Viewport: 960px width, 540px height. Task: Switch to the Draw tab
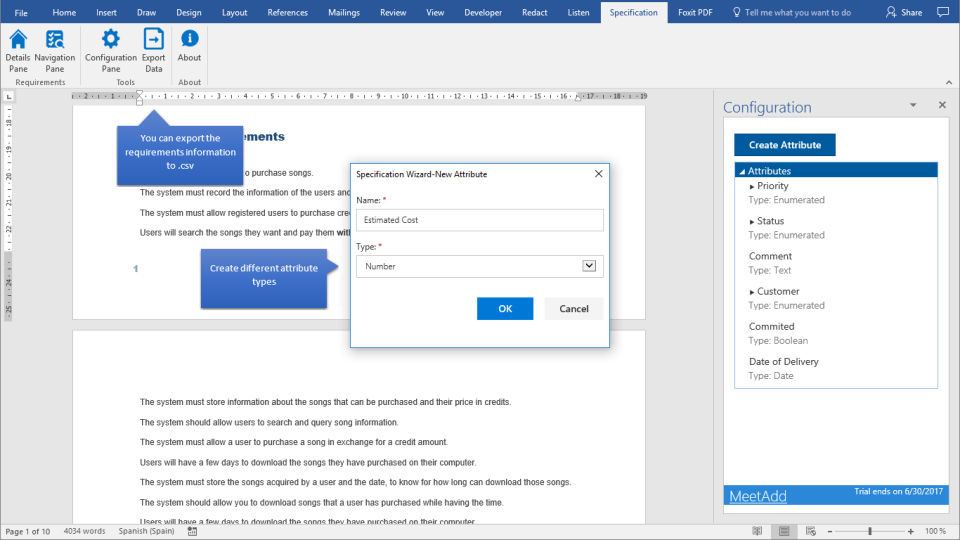coord(146,12)
